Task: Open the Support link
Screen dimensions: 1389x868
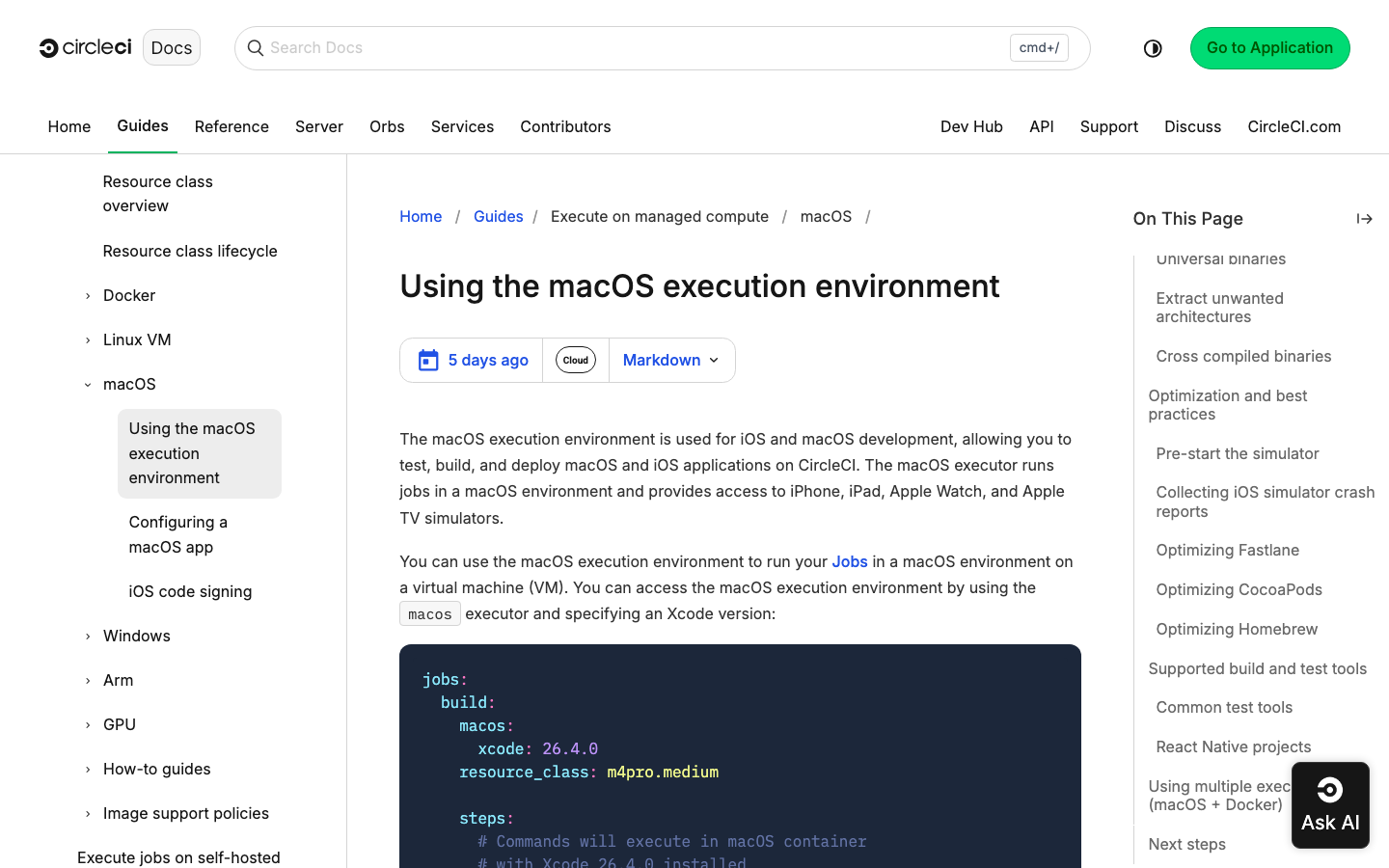Action: tap(1109, 126)
